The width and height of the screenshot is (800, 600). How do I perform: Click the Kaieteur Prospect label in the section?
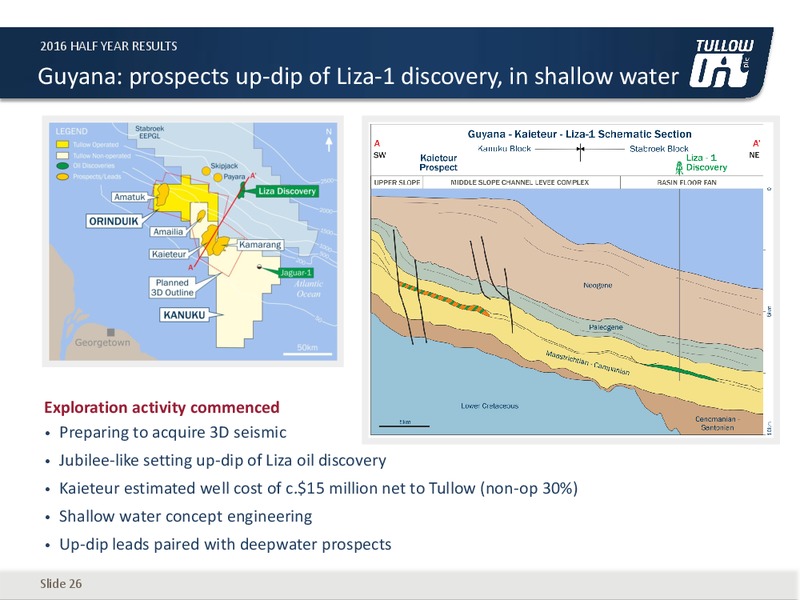pos(438,162)
